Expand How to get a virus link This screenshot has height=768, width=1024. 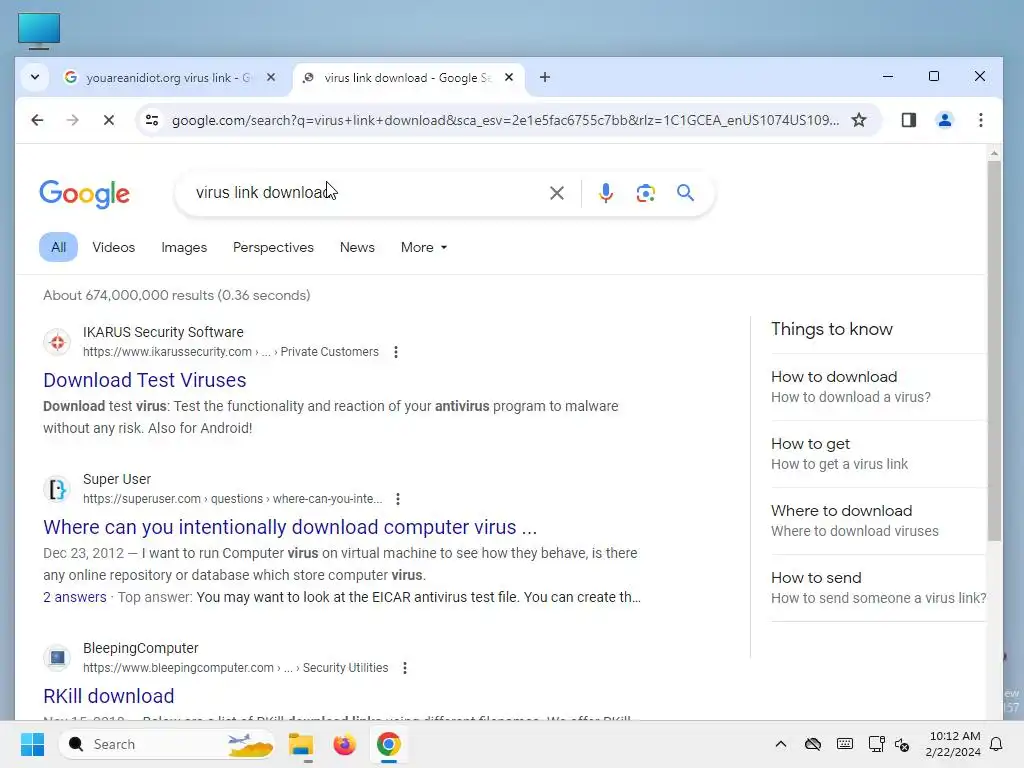pos(878,454)
